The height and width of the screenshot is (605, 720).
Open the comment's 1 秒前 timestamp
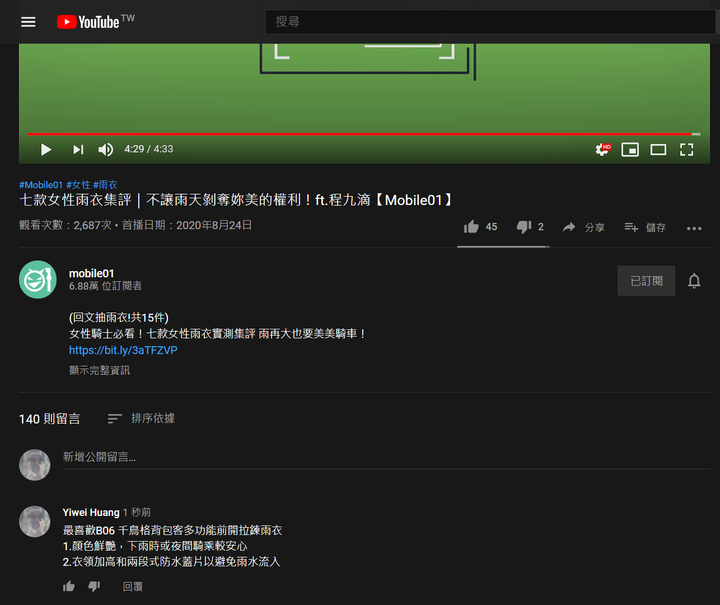click(x=137, y=512)
